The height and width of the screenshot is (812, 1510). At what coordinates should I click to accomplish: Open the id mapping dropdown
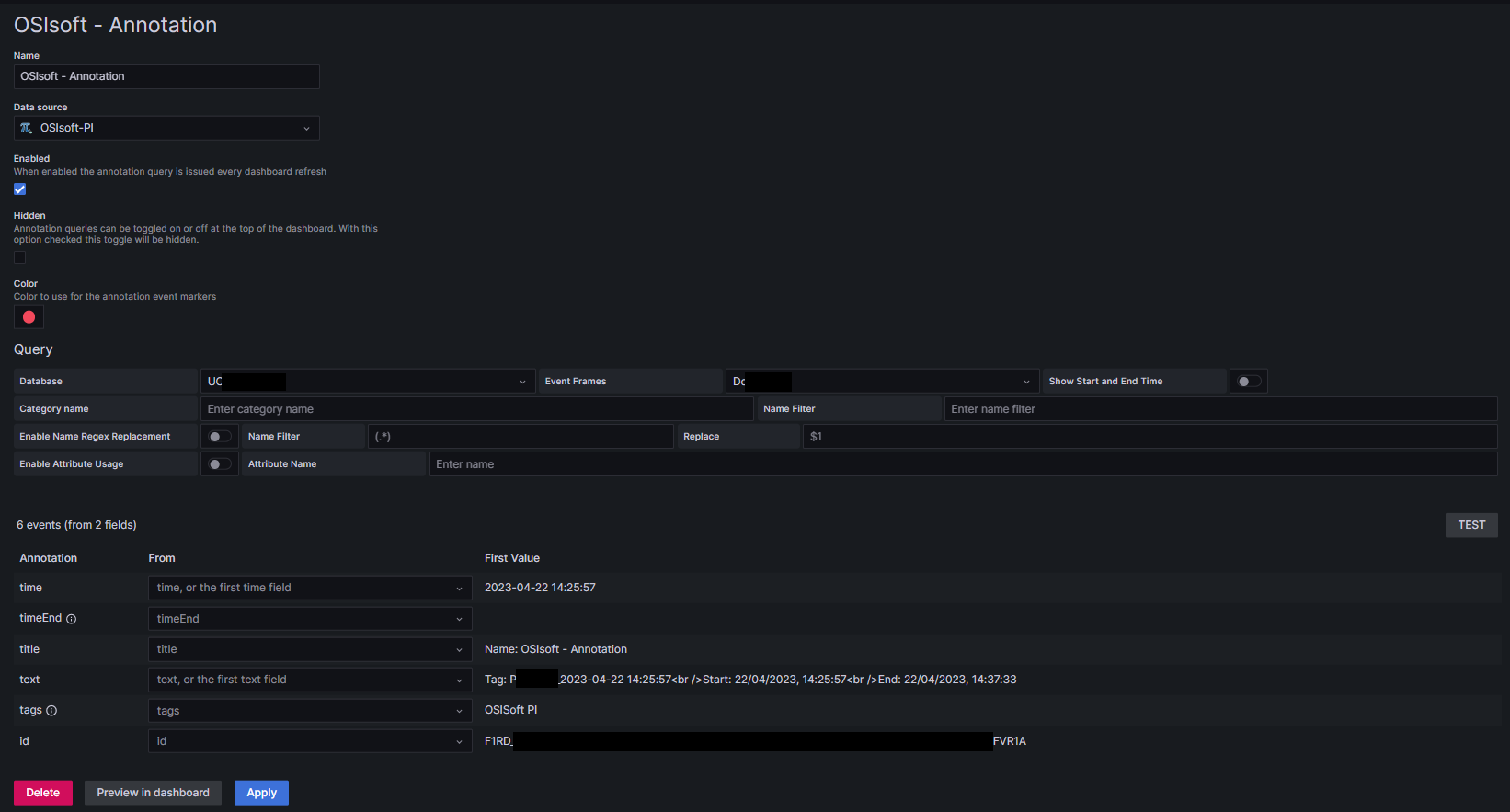click(310, 741)
